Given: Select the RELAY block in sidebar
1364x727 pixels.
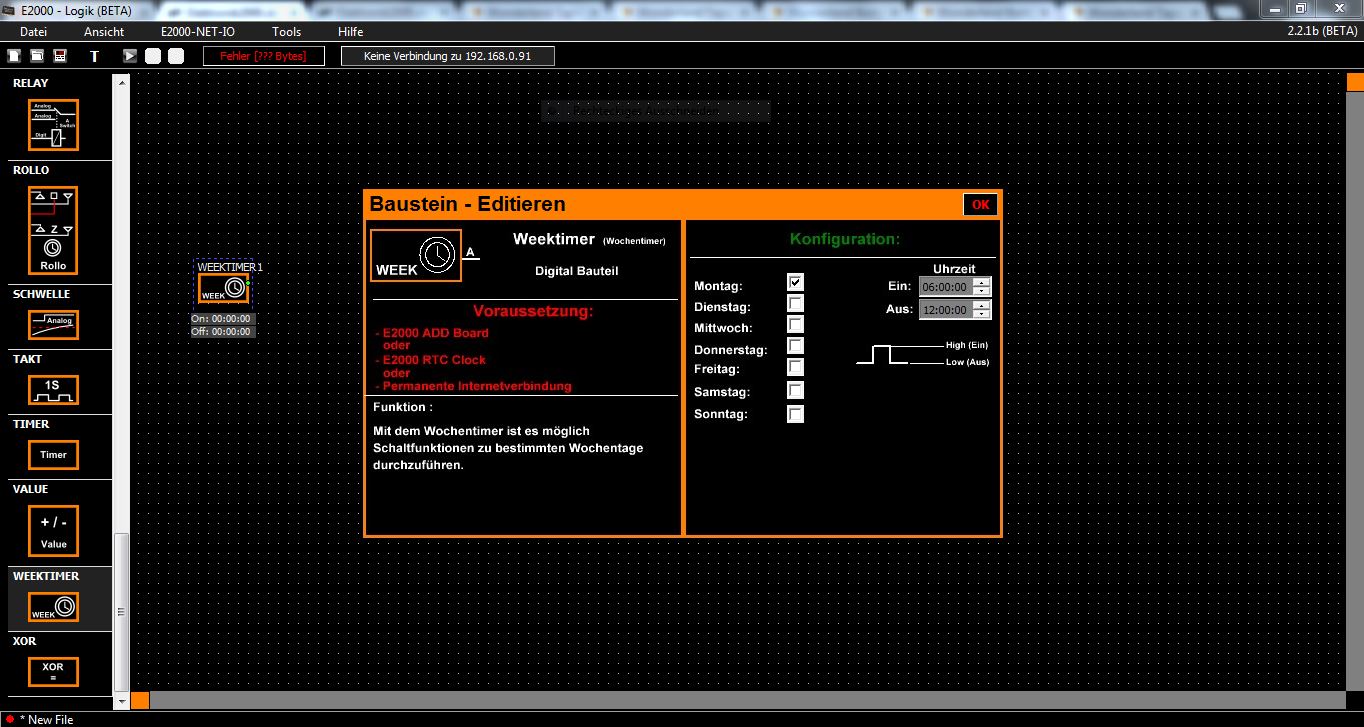Looking at the screenshot, I should tap(53, 125).
